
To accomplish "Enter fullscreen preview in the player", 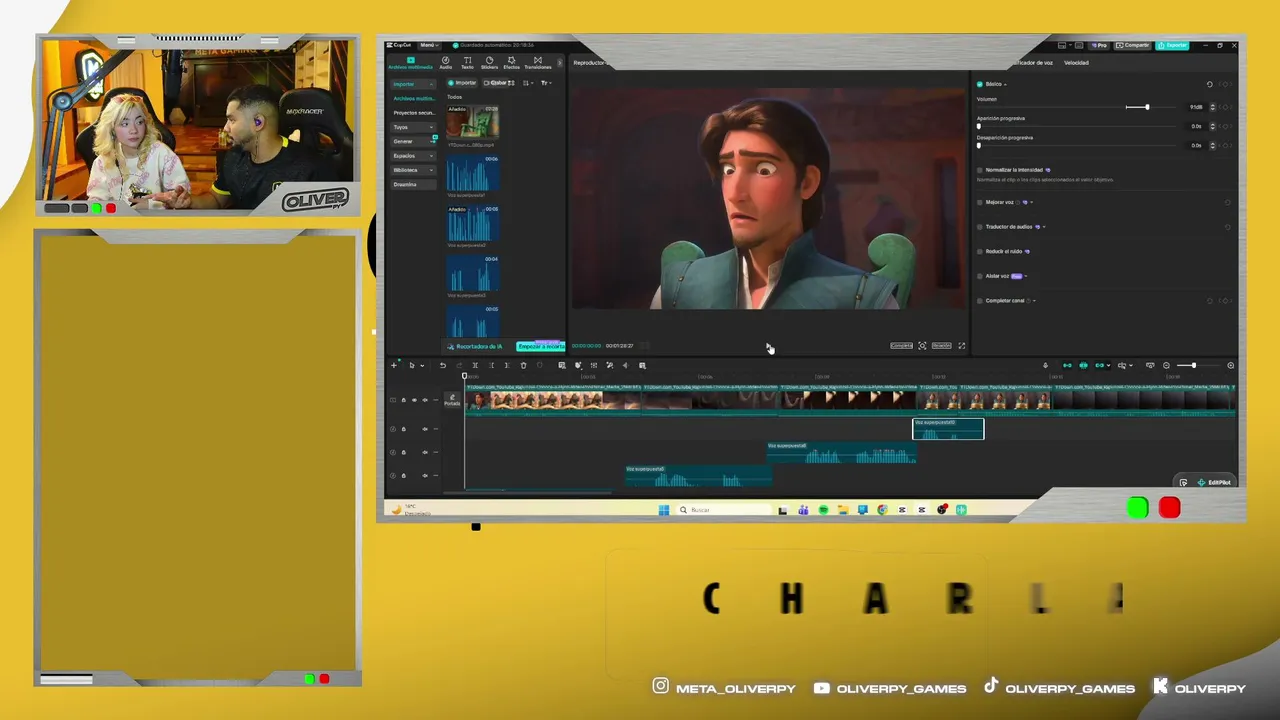I will click(x=962, y=346).
